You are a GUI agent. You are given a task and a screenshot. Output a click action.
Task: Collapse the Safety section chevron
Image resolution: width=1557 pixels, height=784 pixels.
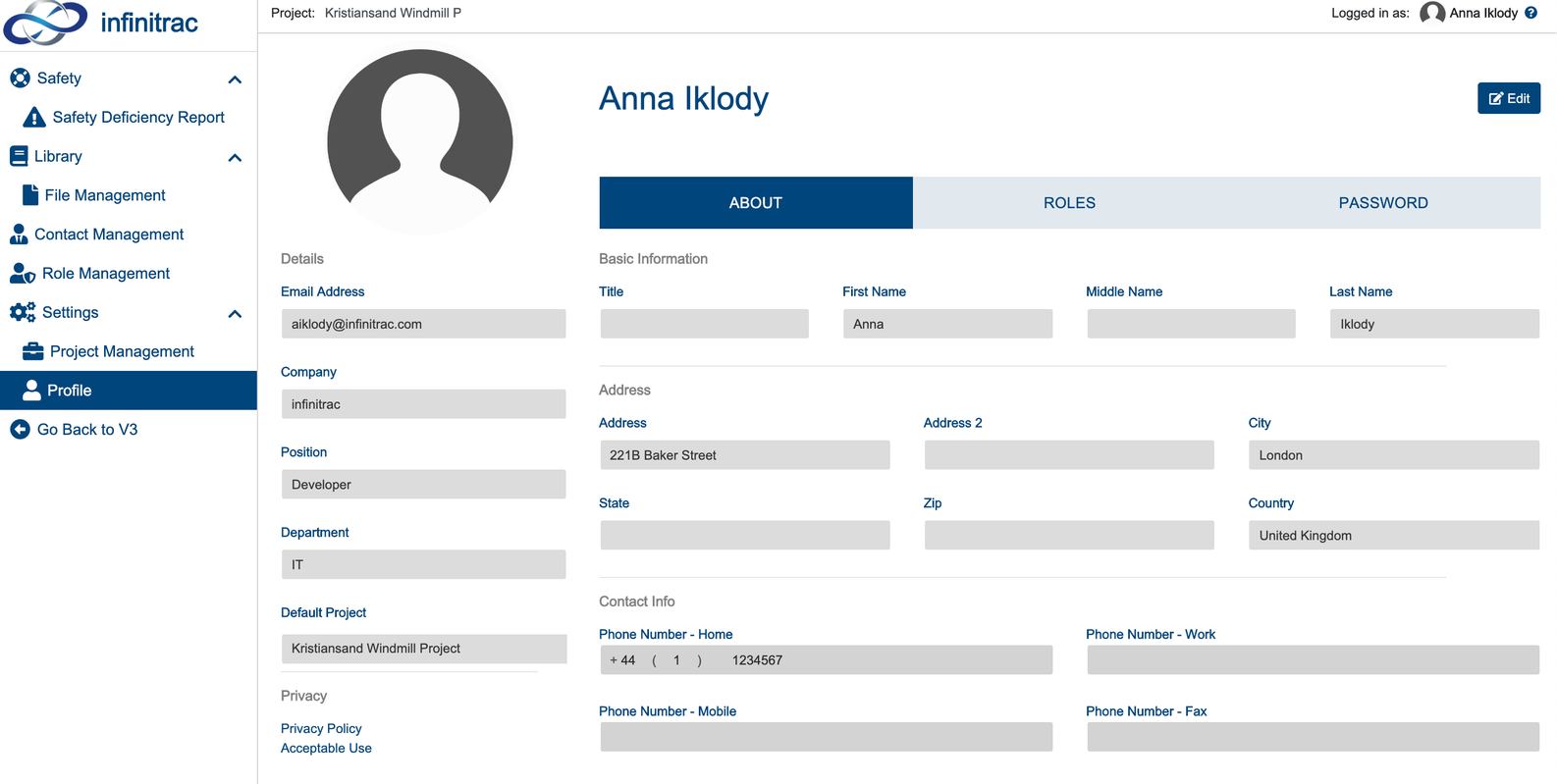(x=235, y=79)
